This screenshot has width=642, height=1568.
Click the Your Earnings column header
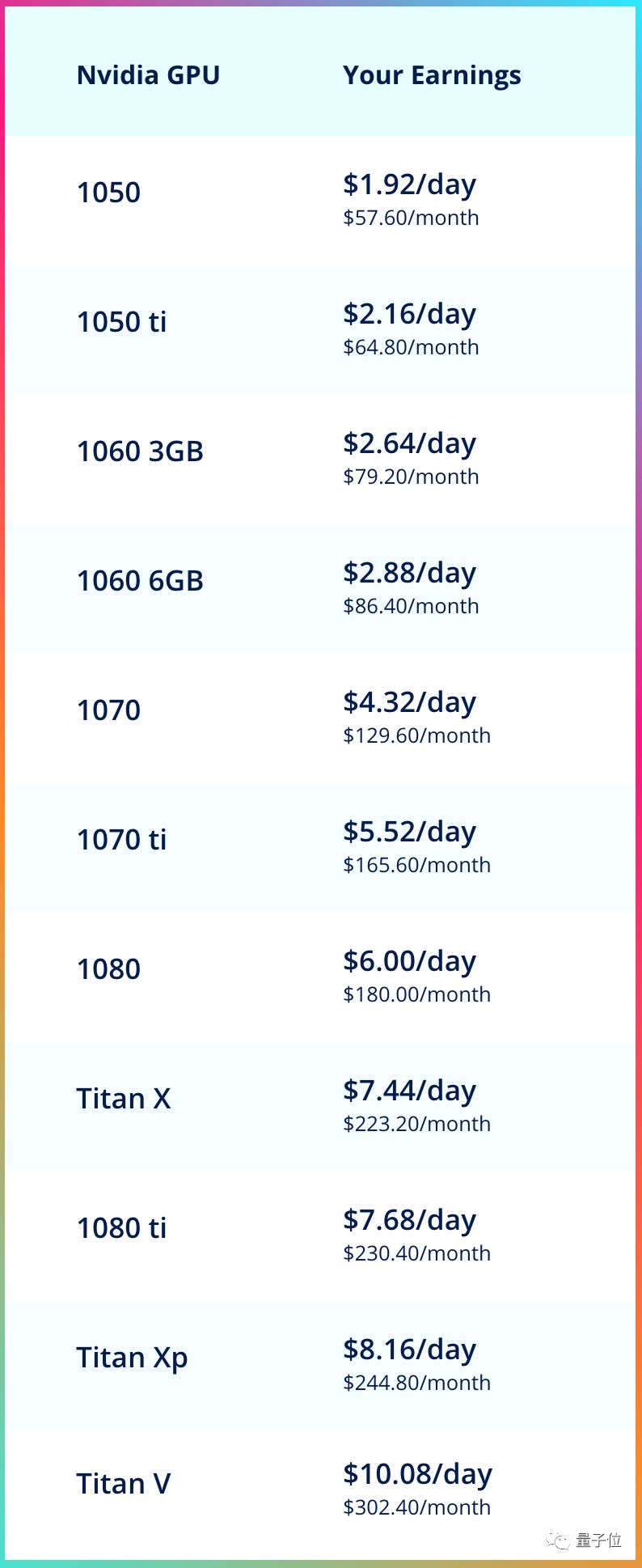coord(432,75)
